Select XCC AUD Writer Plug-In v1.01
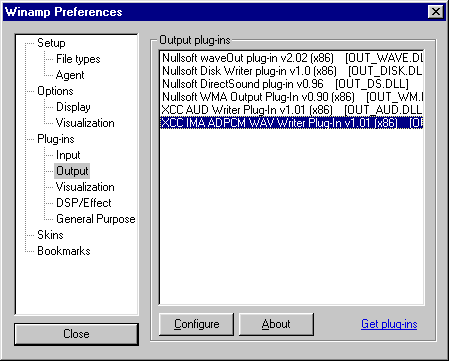 [292, 110]
